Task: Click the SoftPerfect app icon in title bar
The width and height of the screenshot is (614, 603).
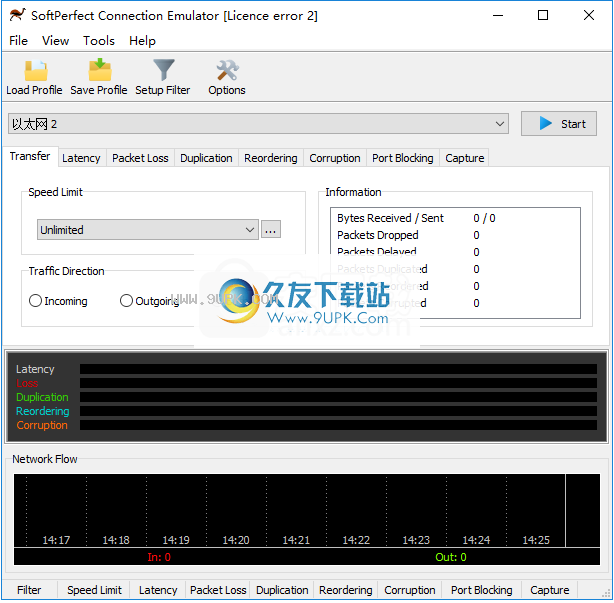Action: [x=17, y=15]
